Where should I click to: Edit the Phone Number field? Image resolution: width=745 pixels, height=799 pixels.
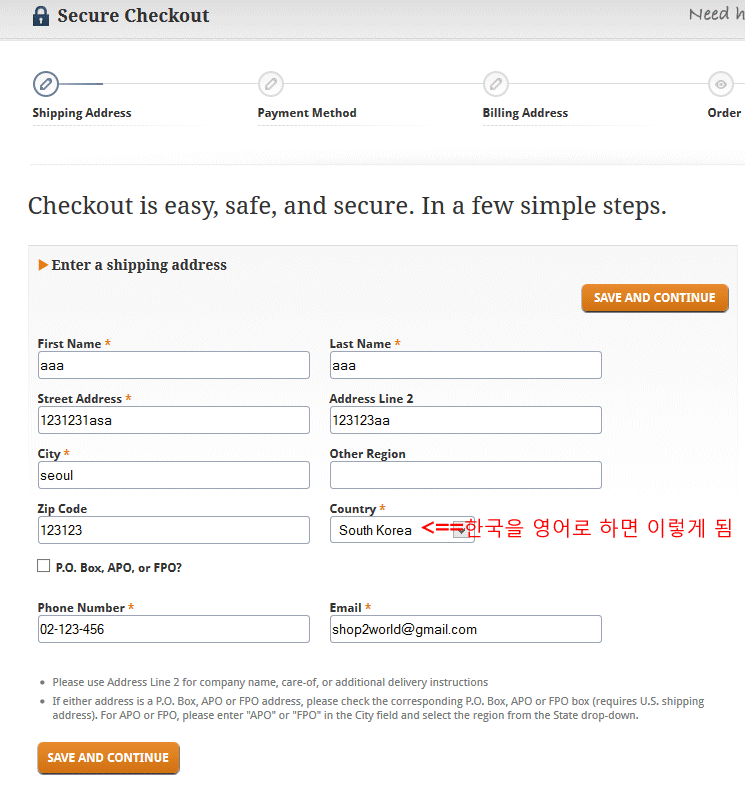(174, 629)
